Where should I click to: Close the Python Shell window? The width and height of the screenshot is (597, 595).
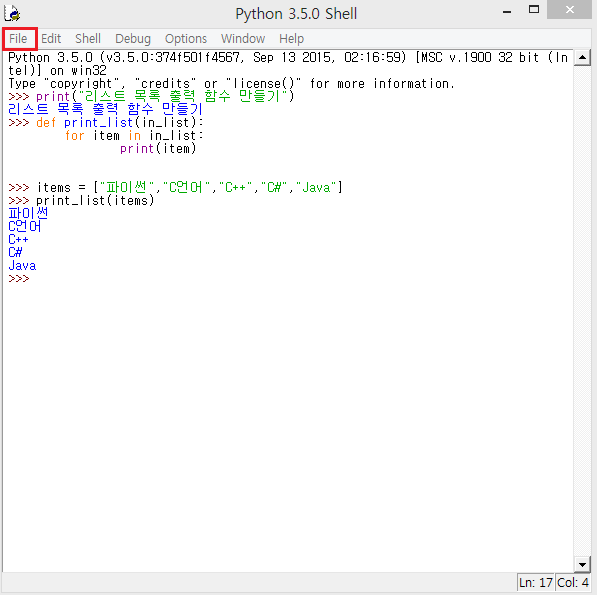(570, 10)
